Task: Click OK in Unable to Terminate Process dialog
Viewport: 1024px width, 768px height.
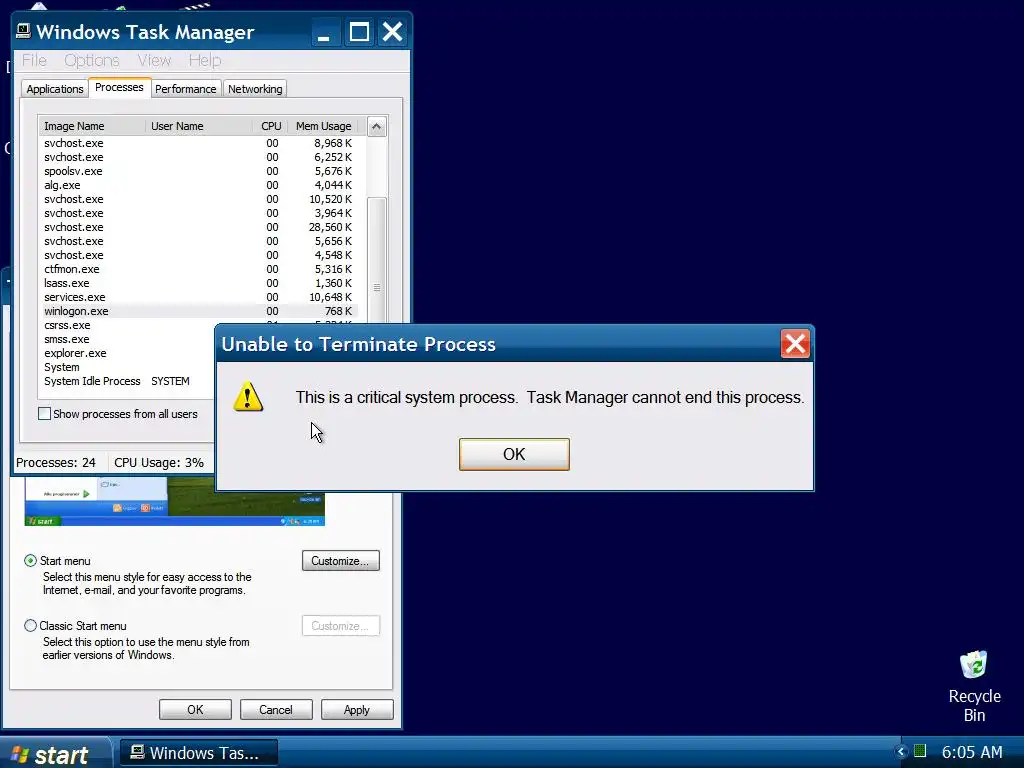Action: 514,454
